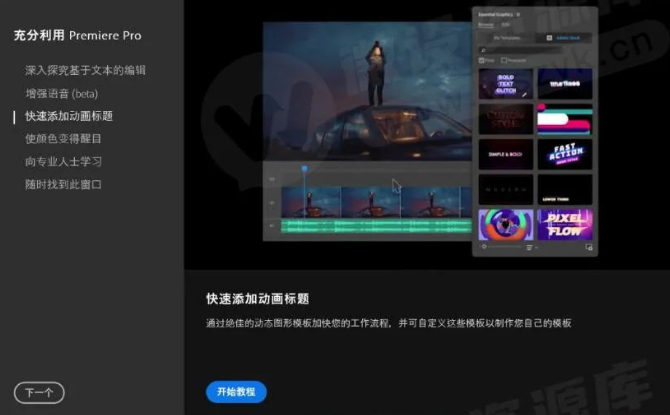Select 随时找到此窗口 in the sidebar
Screen dimensions: 670x415
pos(63,184)
